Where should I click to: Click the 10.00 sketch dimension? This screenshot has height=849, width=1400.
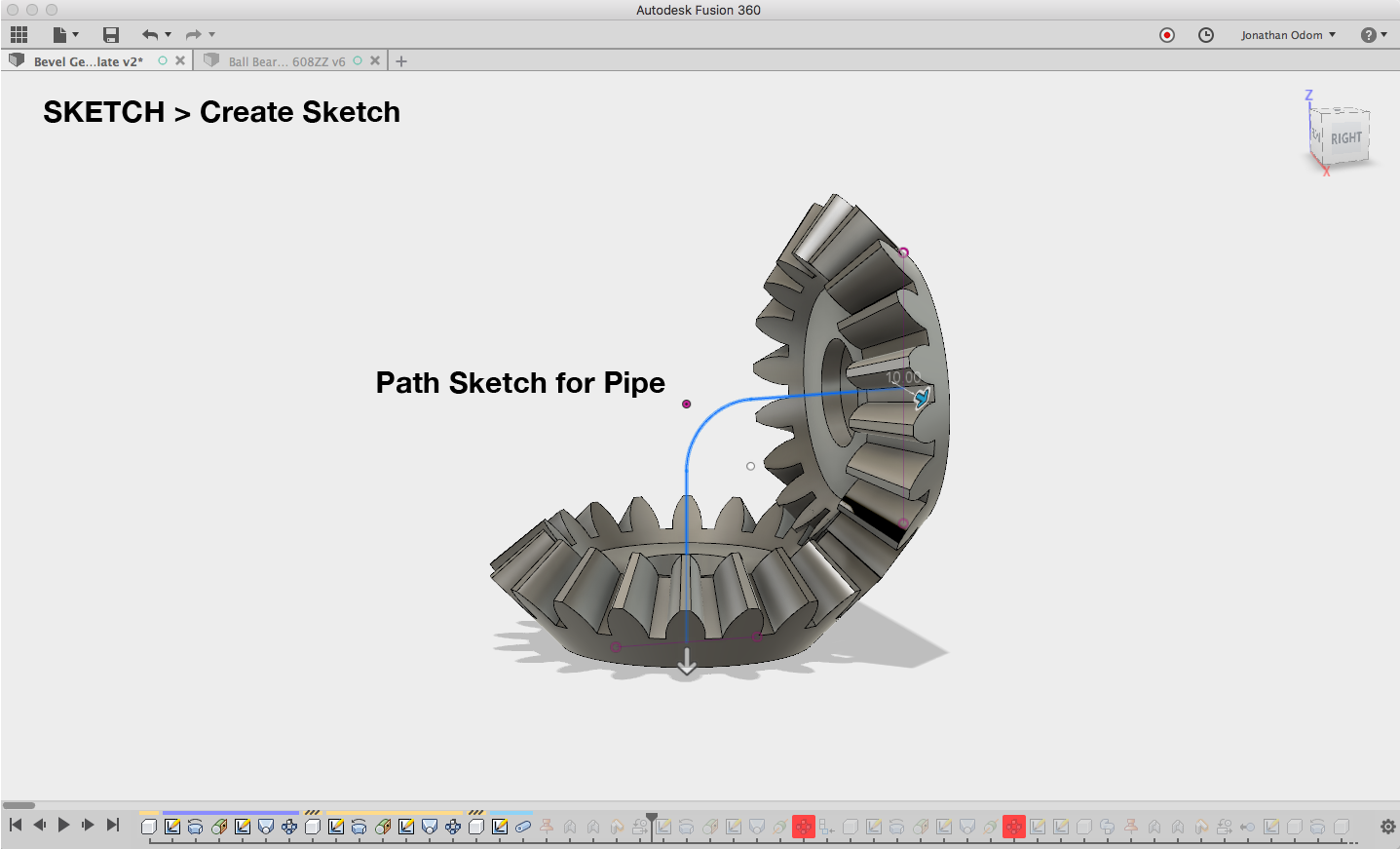point(903,377)
